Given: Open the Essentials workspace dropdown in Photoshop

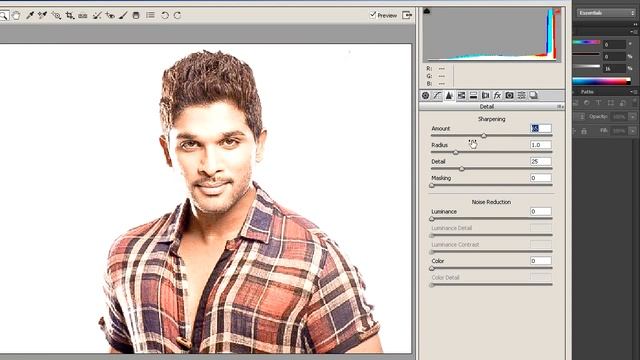Looking at the screenshot, I should 606,13.
